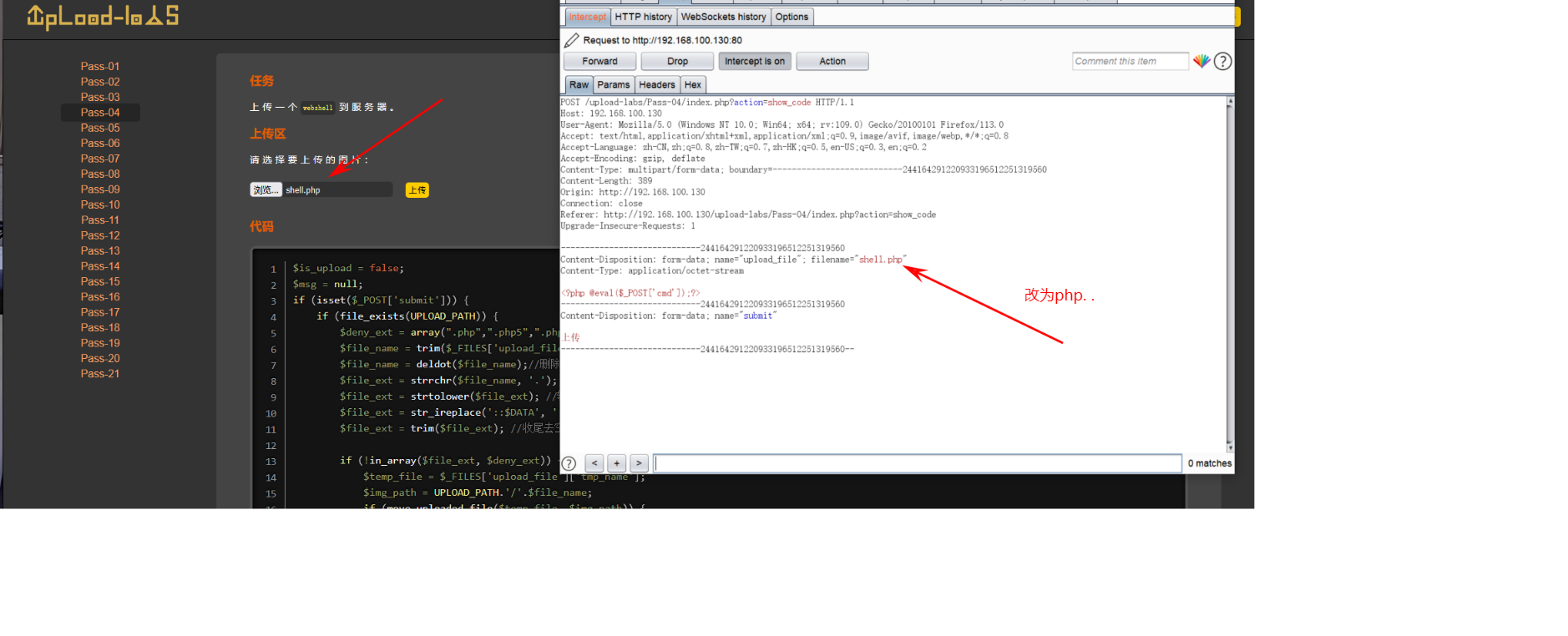Viewport: 1568px width, 636px height.
Task: Select the Raw view tab
Action: click(x=579, y=85)
